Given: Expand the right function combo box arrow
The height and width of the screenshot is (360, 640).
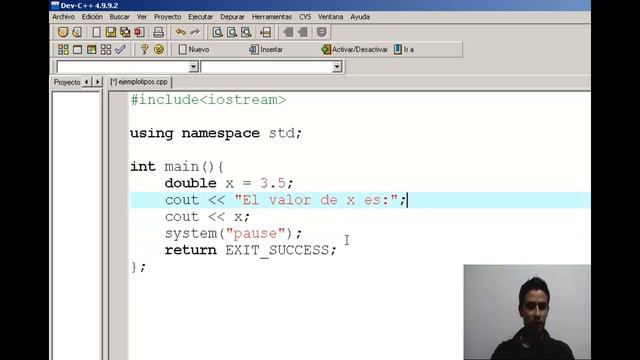Looking at the screenshot, I should pyautogui.click(x=337, y=67).
